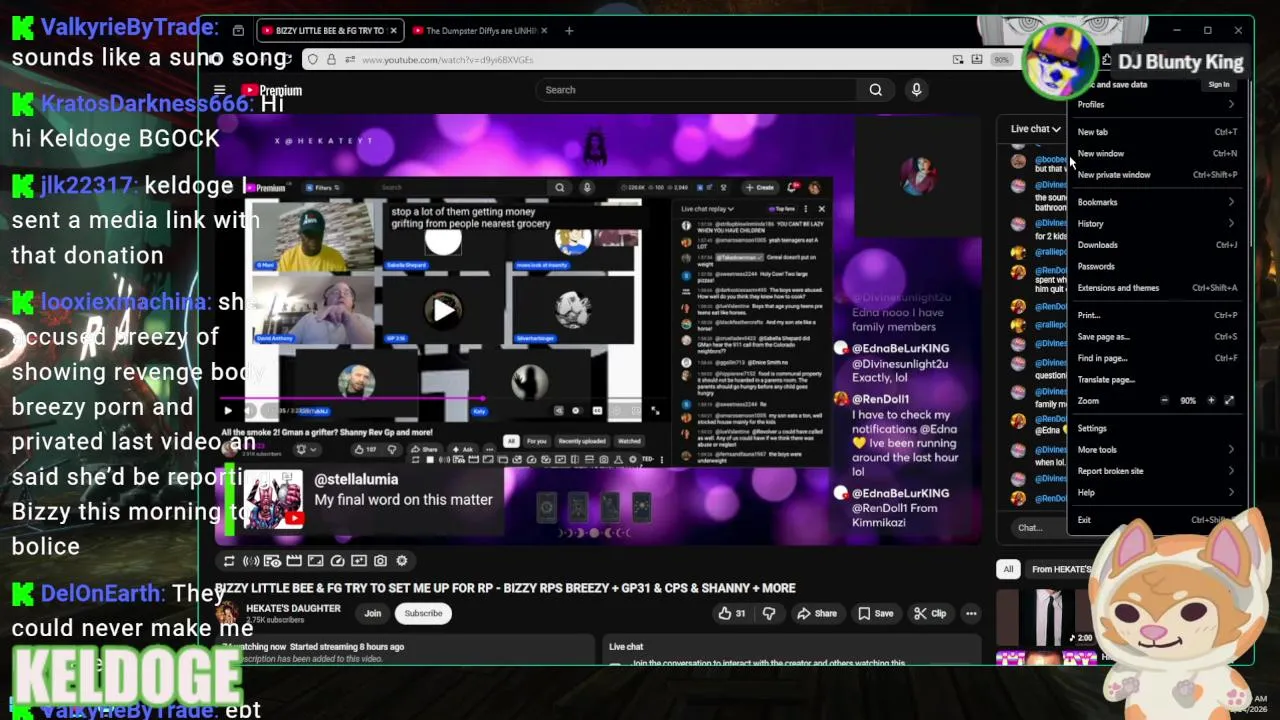
Task: Click the youtube.com address bar URL
Action: (x=447, y=60)
